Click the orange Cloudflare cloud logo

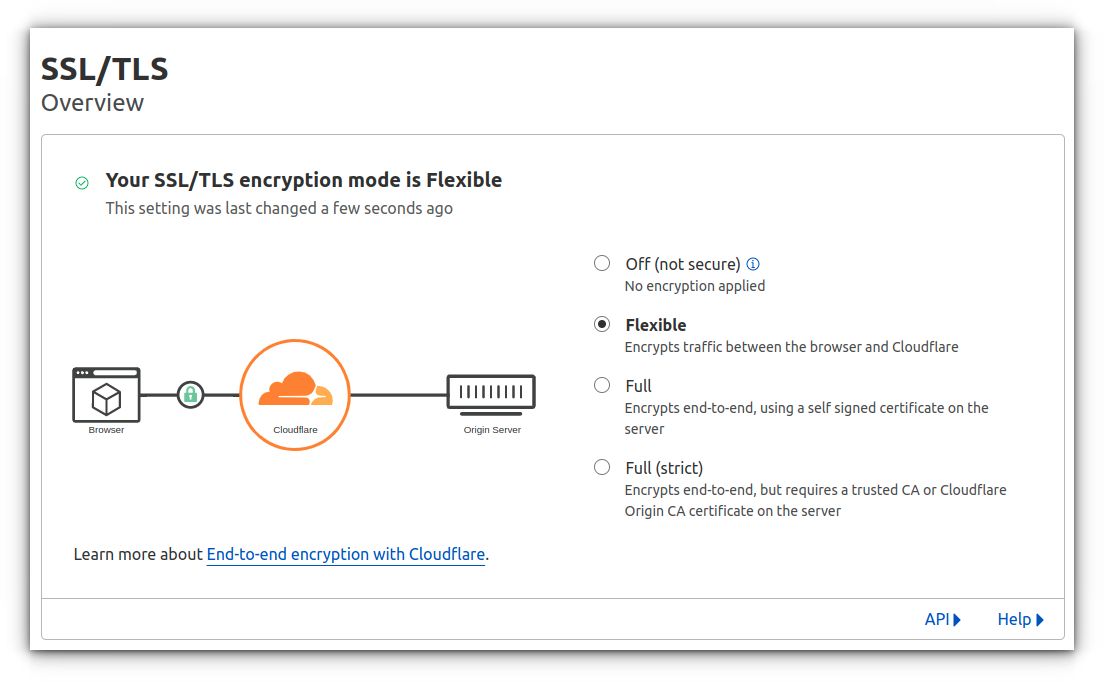coord(294,389)
